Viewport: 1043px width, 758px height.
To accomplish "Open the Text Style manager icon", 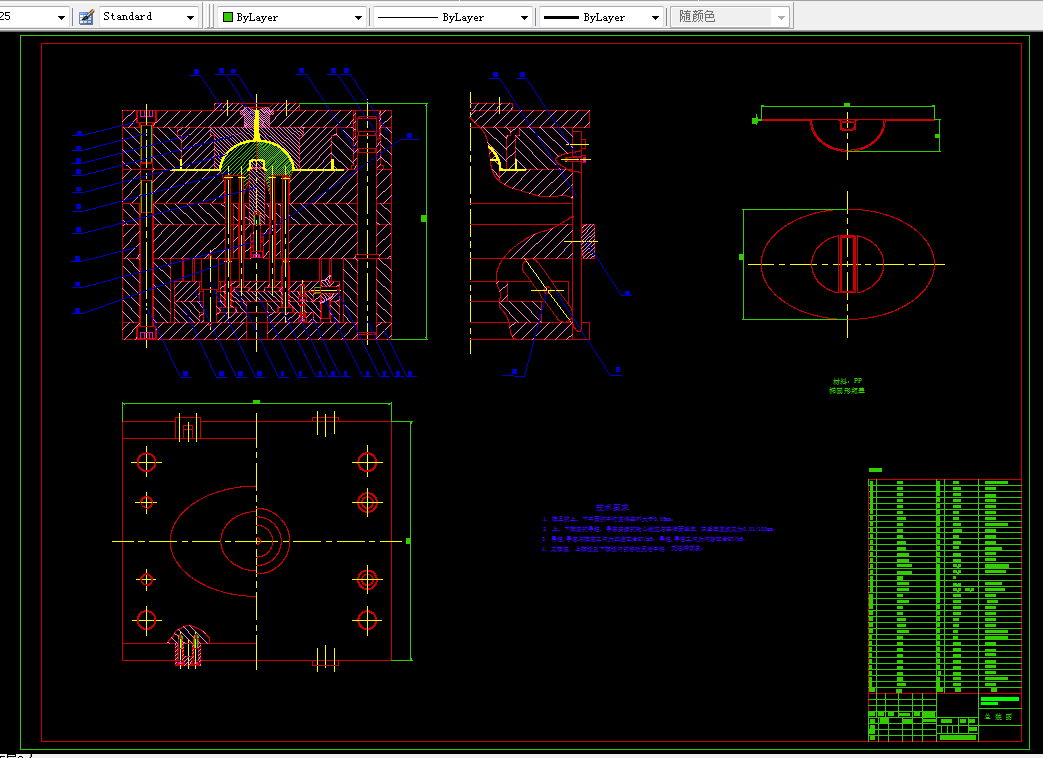I will [86, 17].
